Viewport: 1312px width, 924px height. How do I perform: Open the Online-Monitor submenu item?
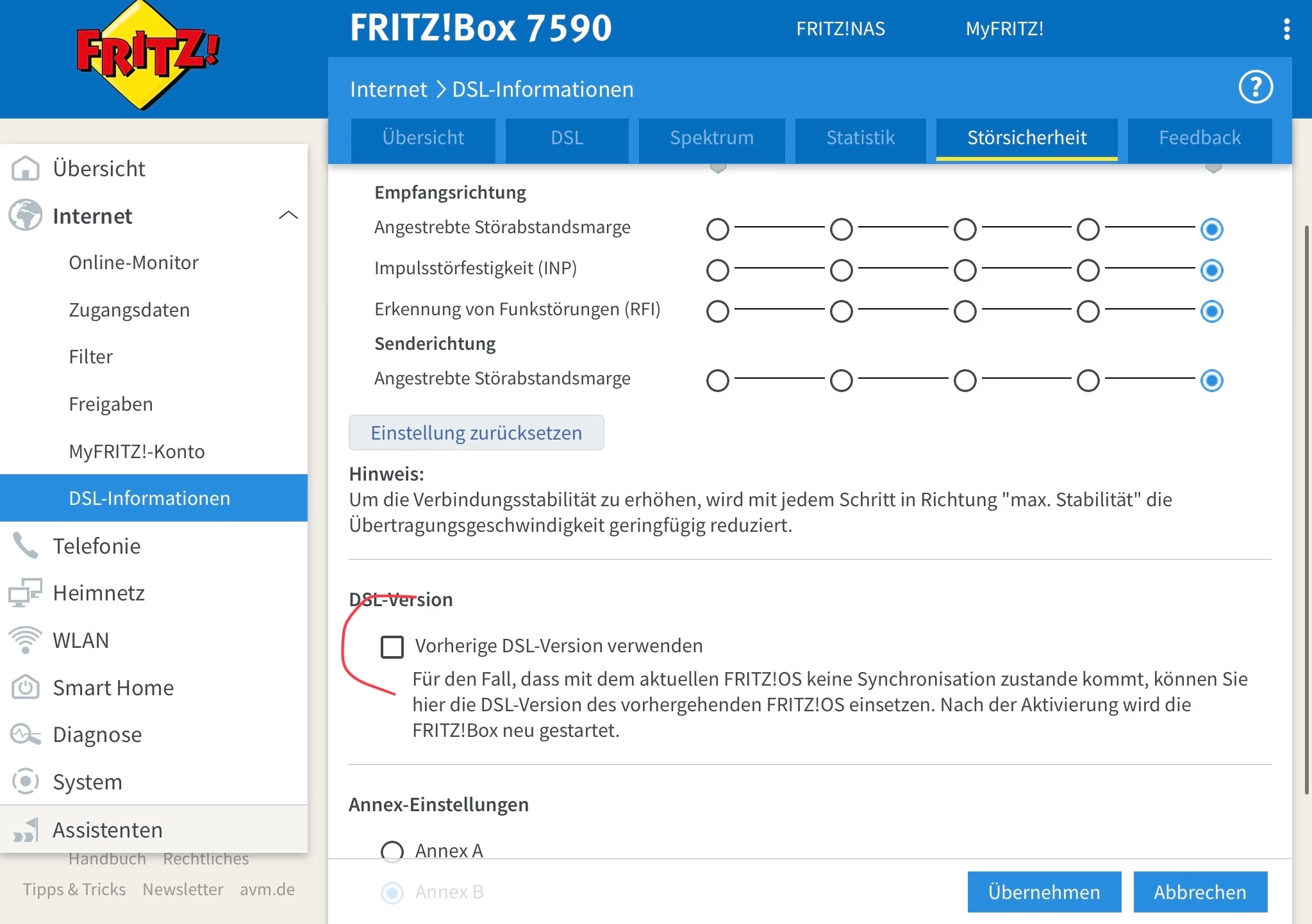[133, 263]
